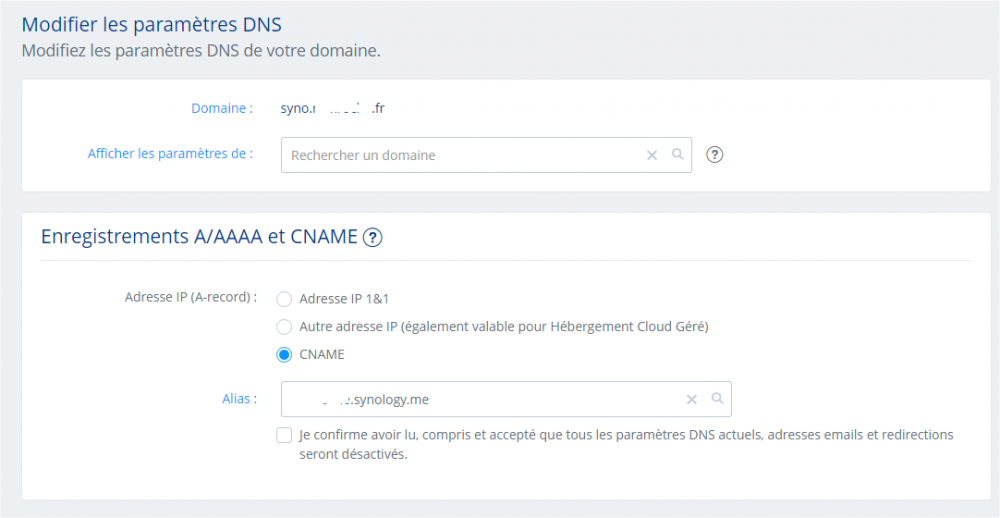Choose the Autre adresse IP radio option
Viewport: 1000px width, 518px height.
284,326
